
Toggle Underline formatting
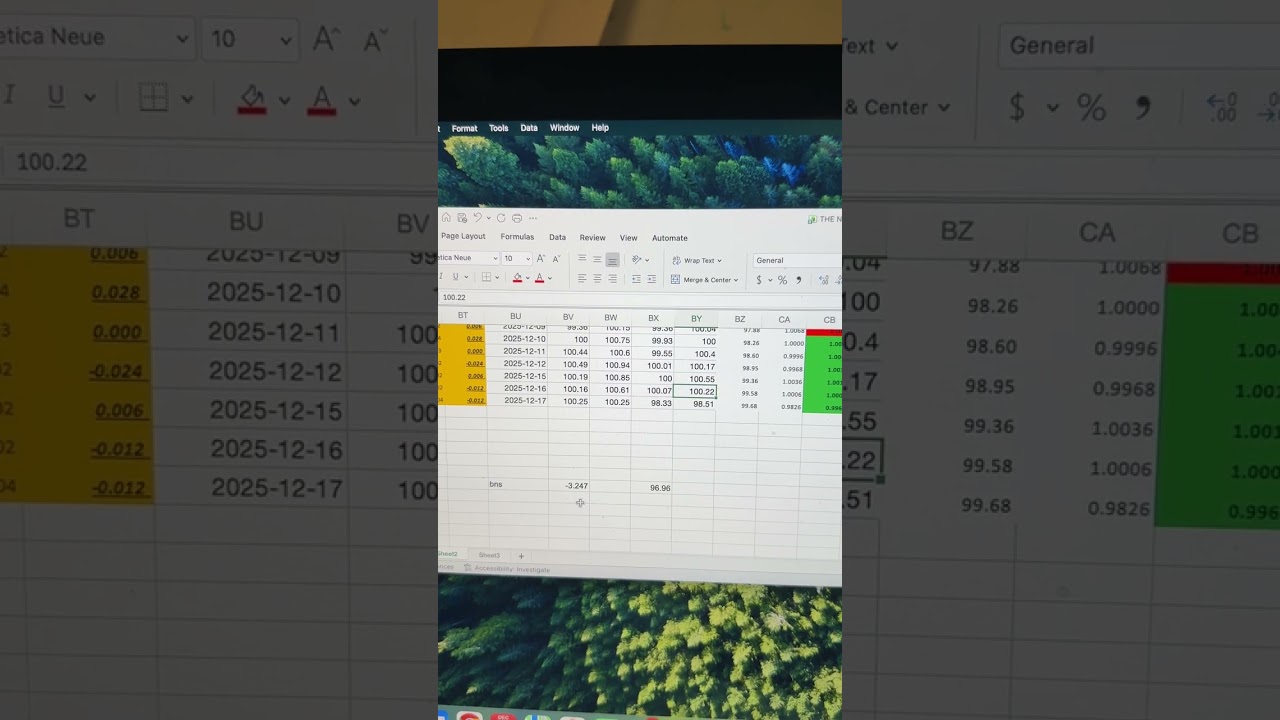(x=455, y=277)
